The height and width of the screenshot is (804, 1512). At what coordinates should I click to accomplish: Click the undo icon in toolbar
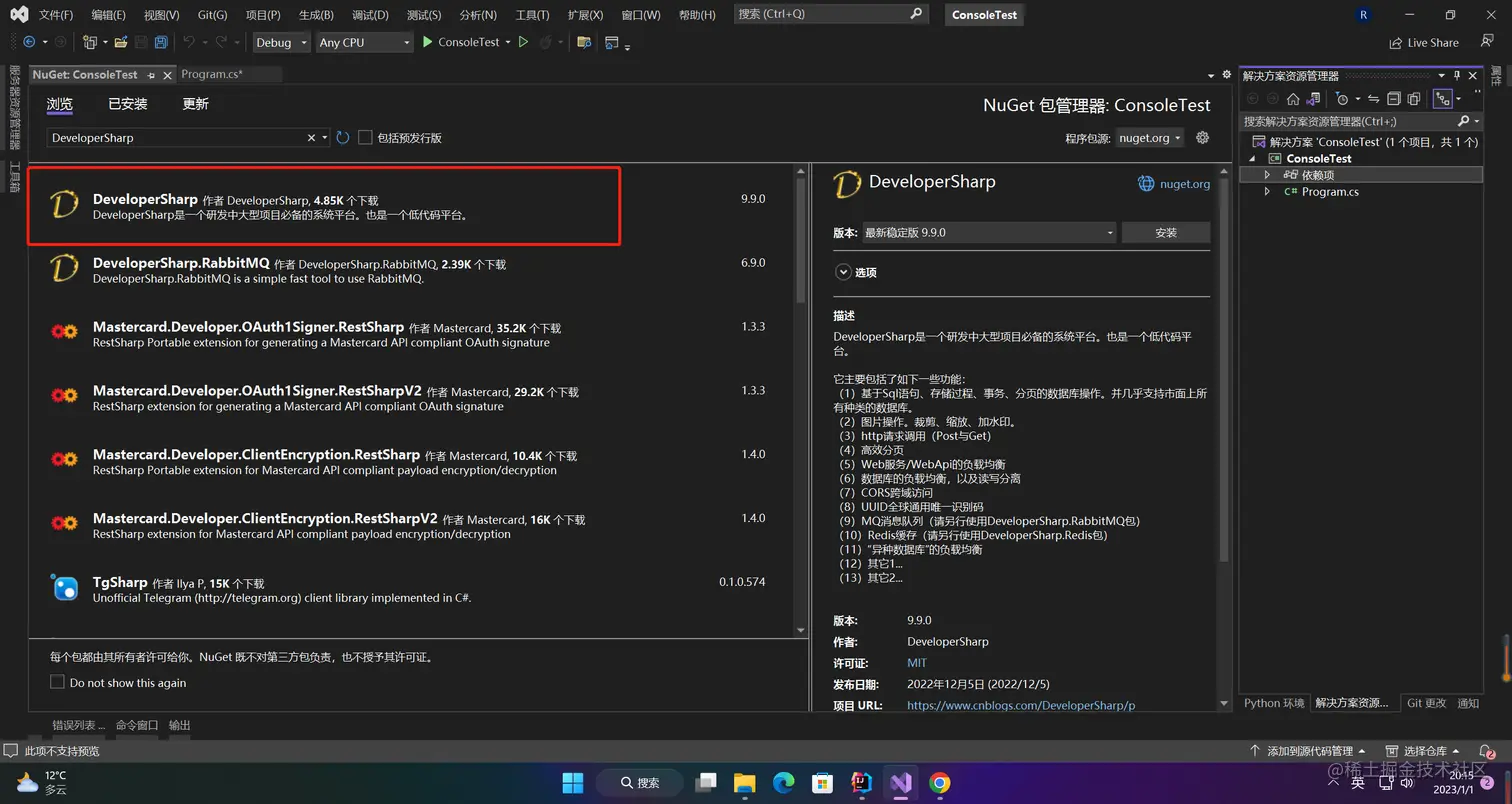tap(188, 42)
